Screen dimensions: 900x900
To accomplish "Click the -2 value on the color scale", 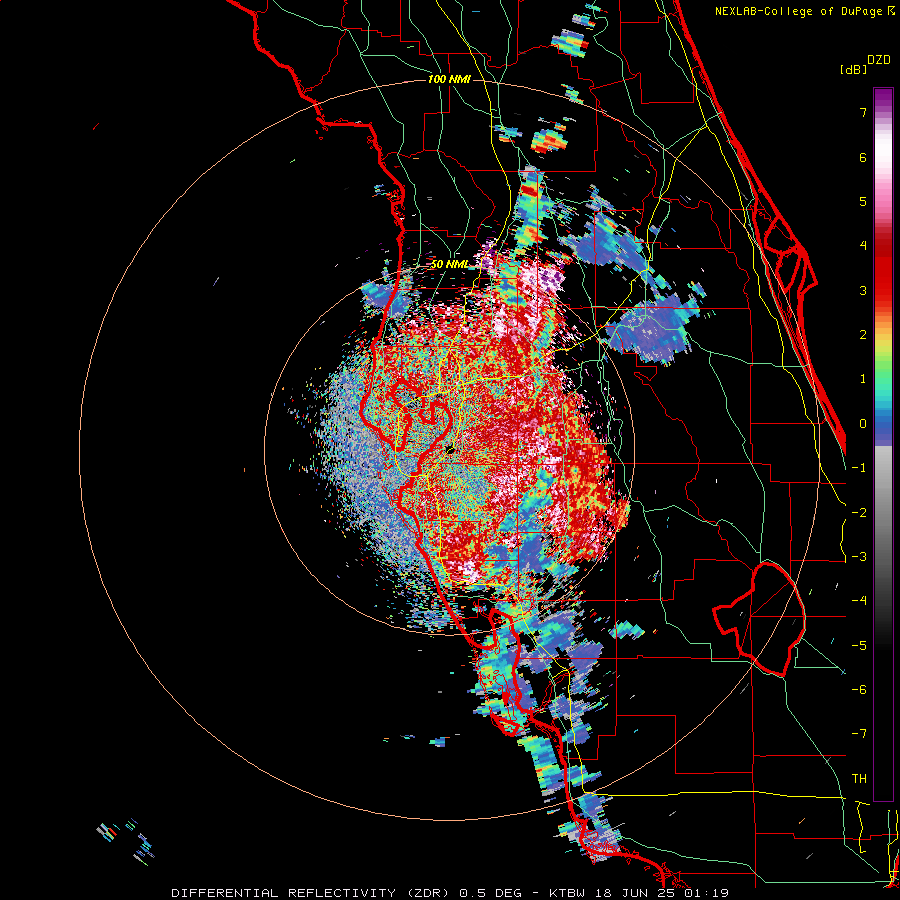I will click(x=859, y=513).
